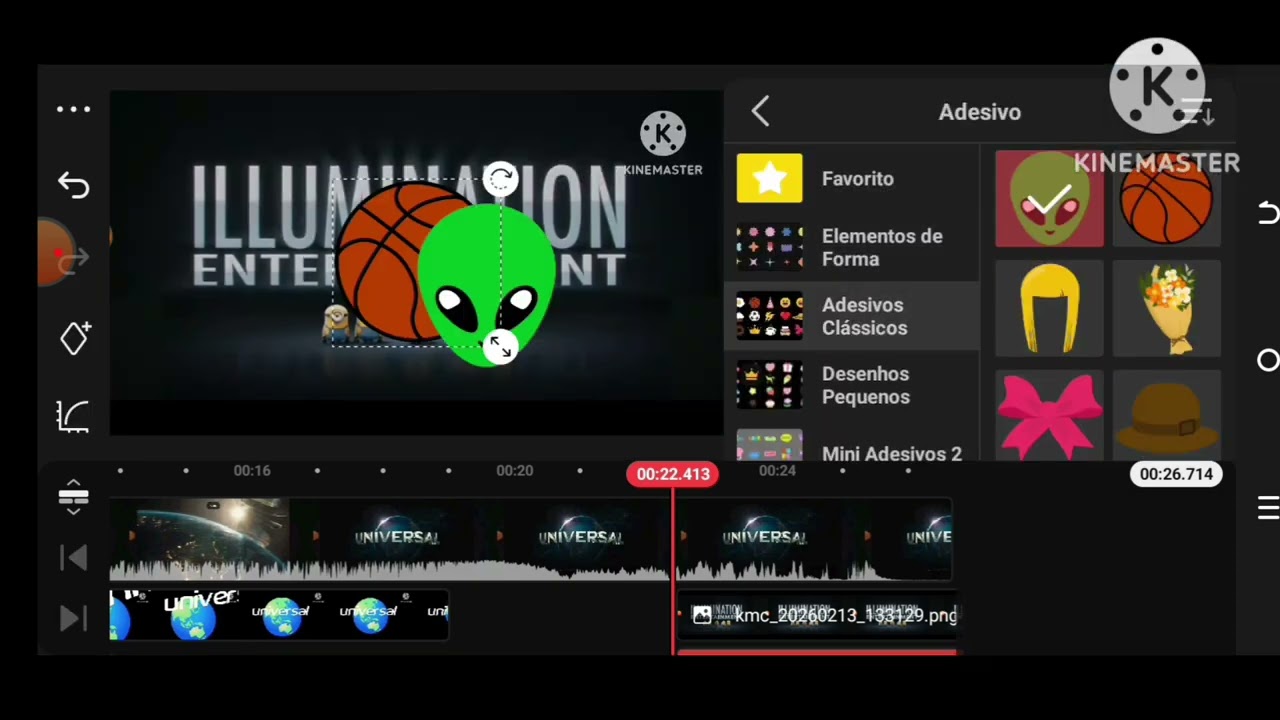Choose the brown hat sticker
This screenshot has height=720, width=1280.
pyautogui.click(x=1166, y=416)
